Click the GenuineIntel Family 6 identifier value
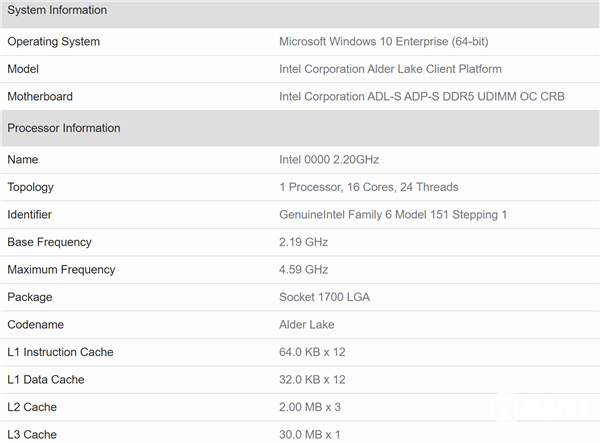This screenshot has height=443, width=600. coord(393,215)
